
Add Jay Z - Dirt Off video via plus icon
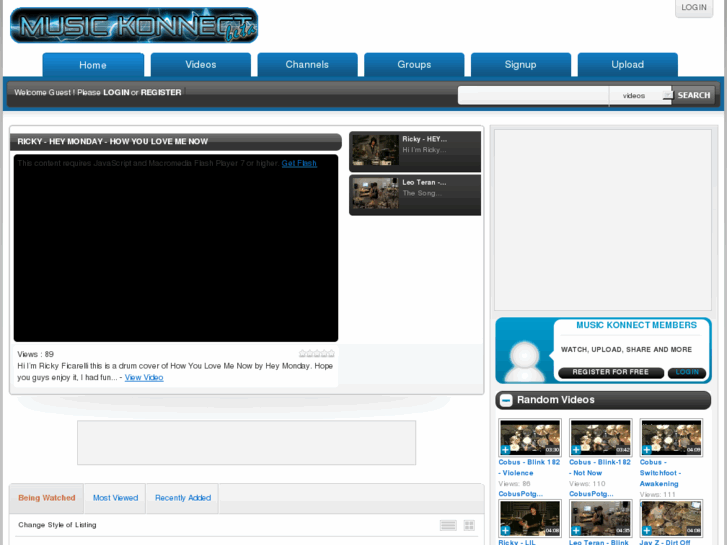point(647,530)
